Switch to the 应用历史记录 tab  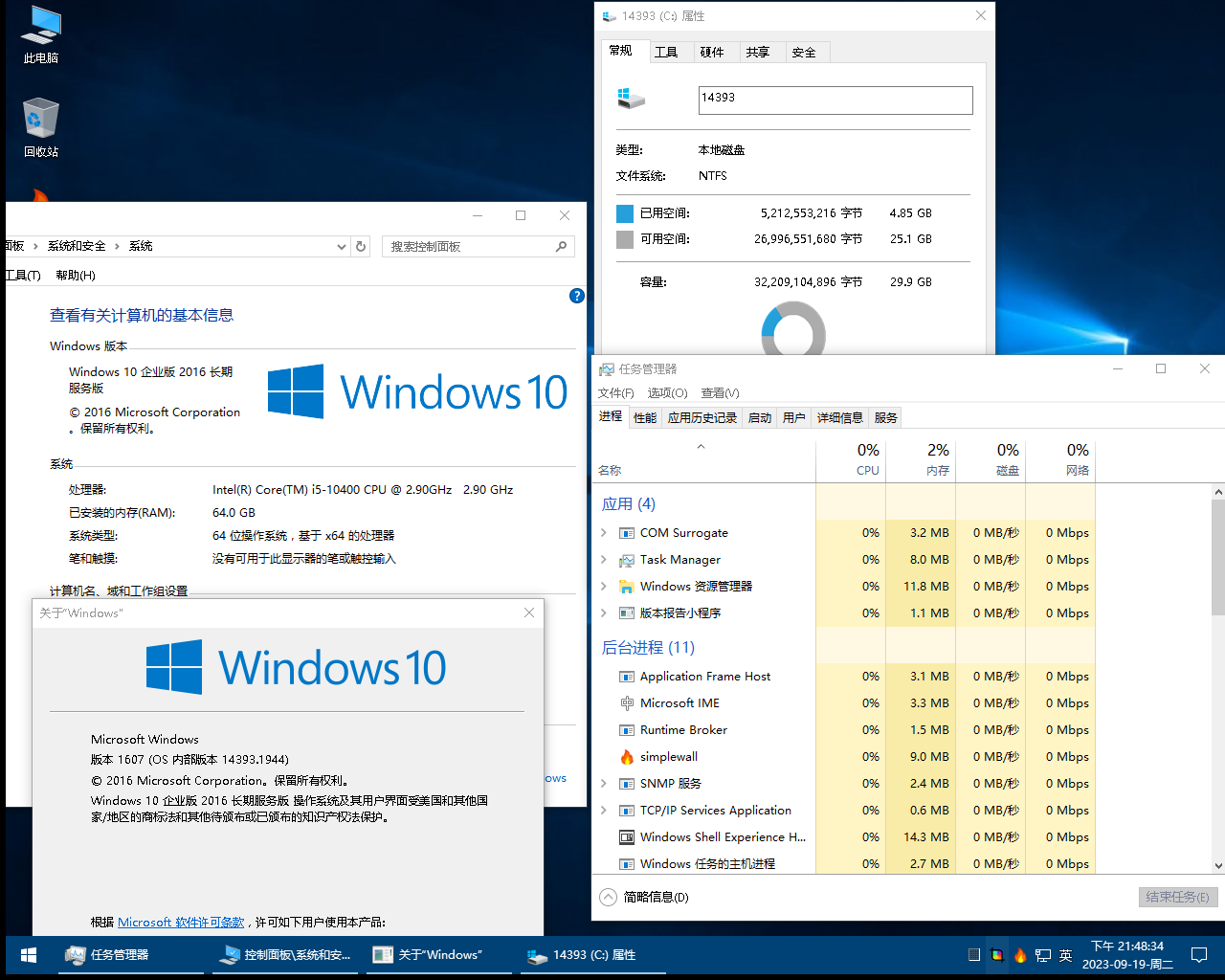[x=702, y=417]
